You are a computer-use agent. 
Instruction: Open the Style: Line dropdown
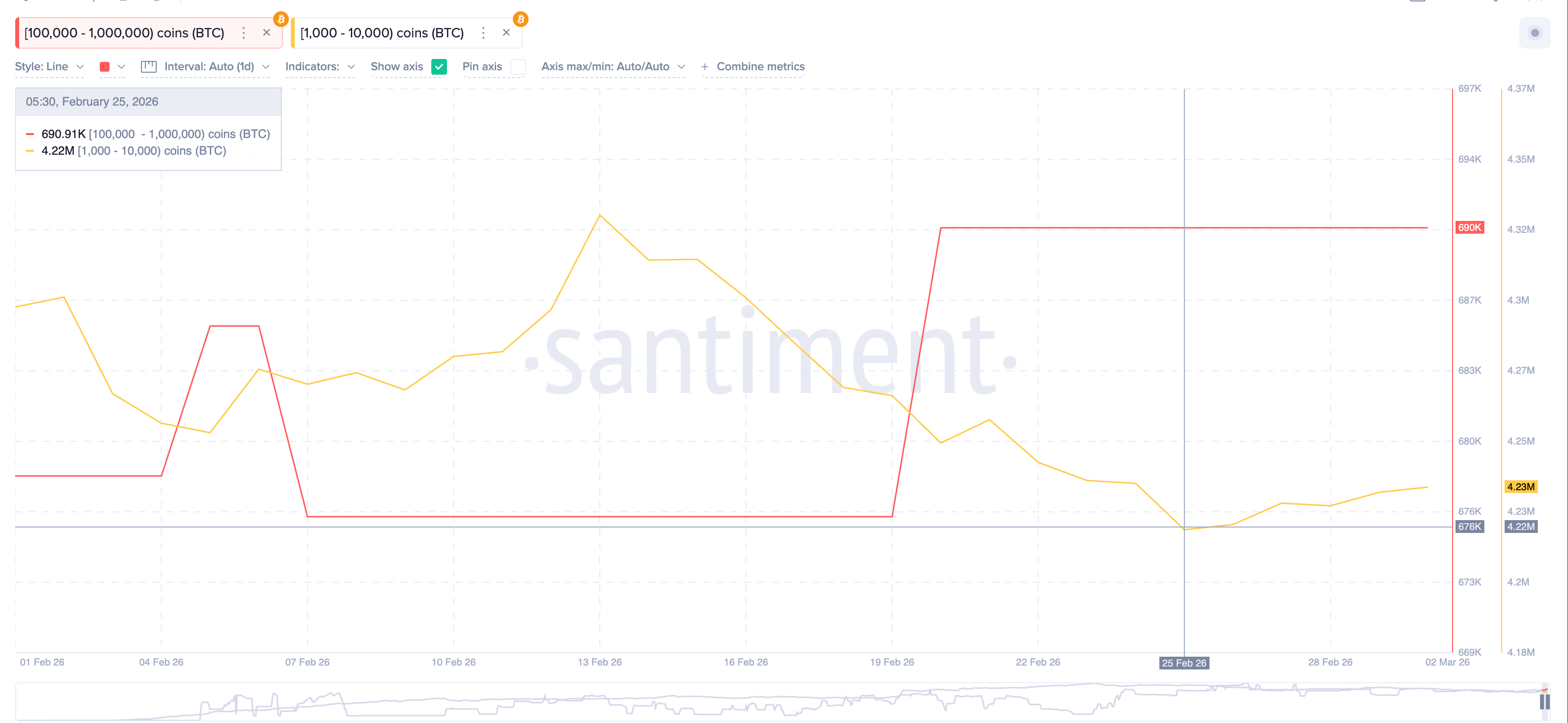point(49,67)
